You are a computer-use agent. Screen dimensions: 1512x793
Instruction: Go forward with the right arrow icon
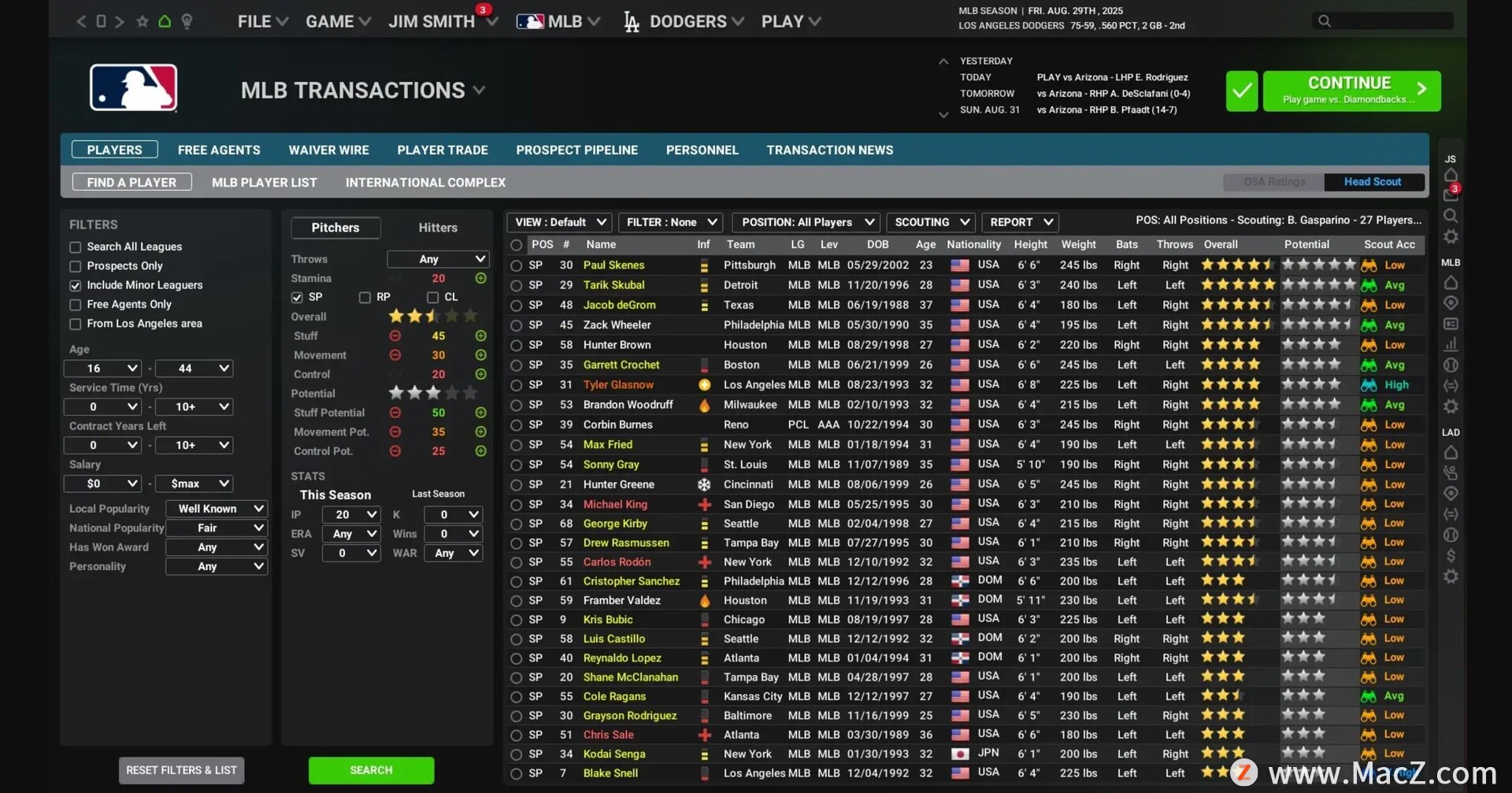[x=120, y=21]
